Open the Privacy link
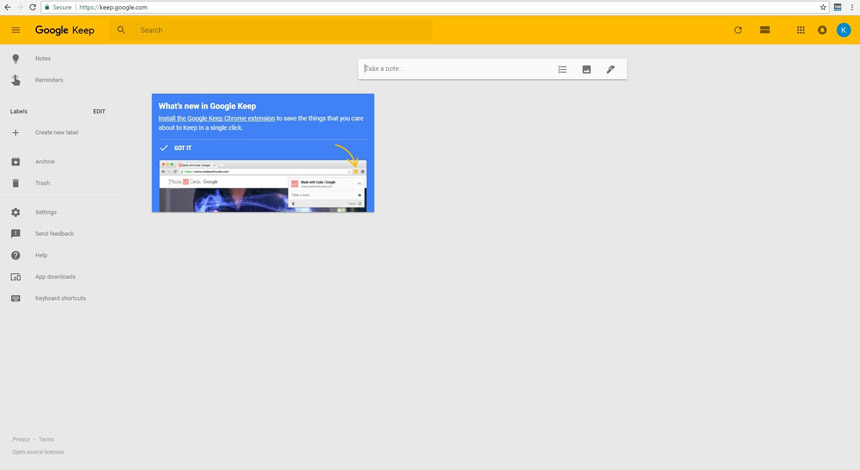The image size is (860, 470). pos(21,439)
